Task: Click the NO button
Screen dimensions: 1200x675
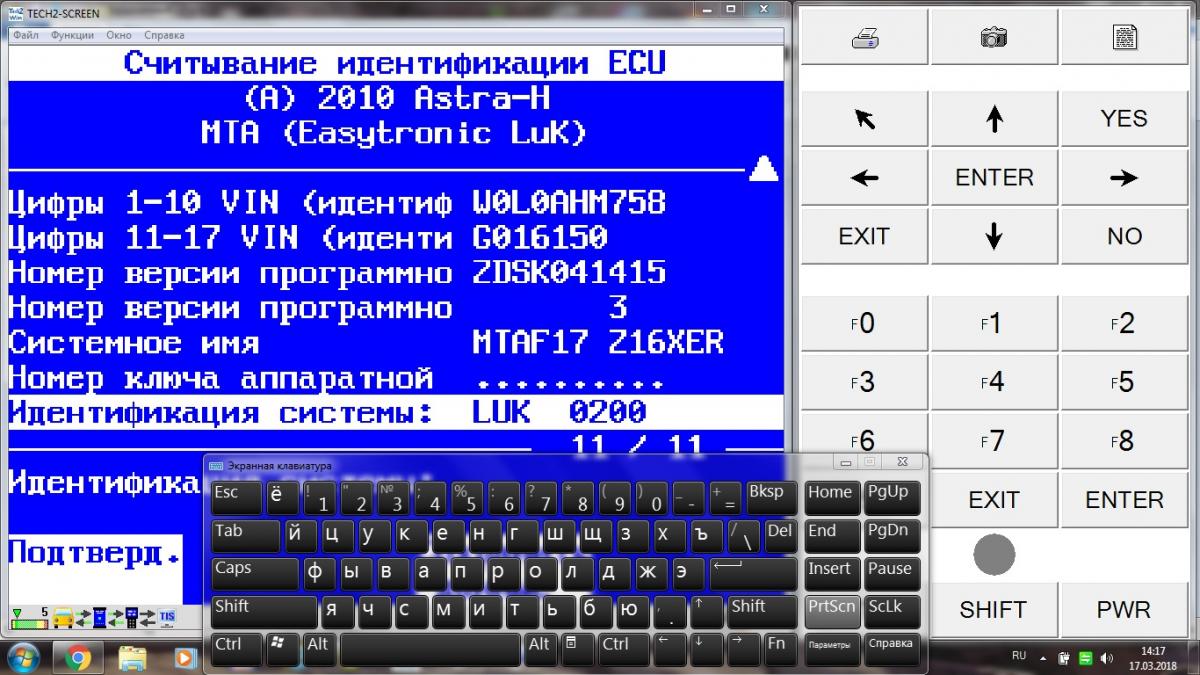Action: pyautogui.click(x=1124, y=236)
